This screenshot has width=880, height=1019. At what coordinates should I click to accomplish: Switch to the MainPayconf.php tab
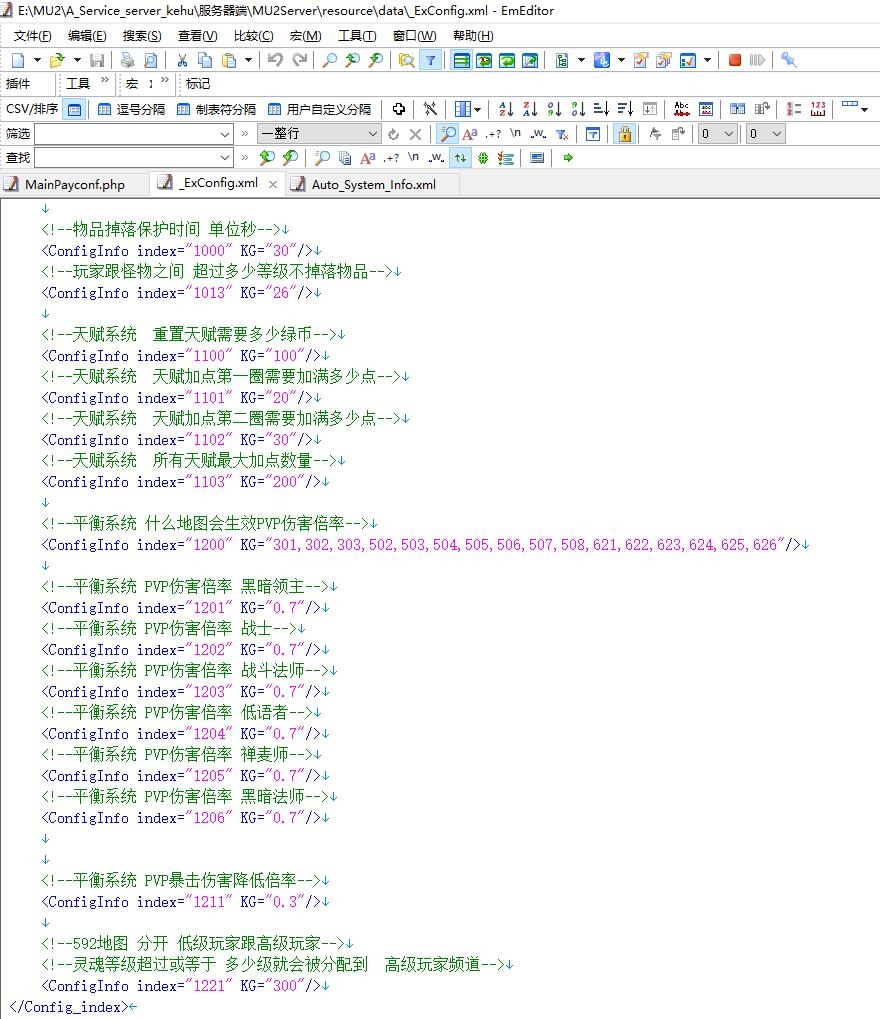click(75, 185)
